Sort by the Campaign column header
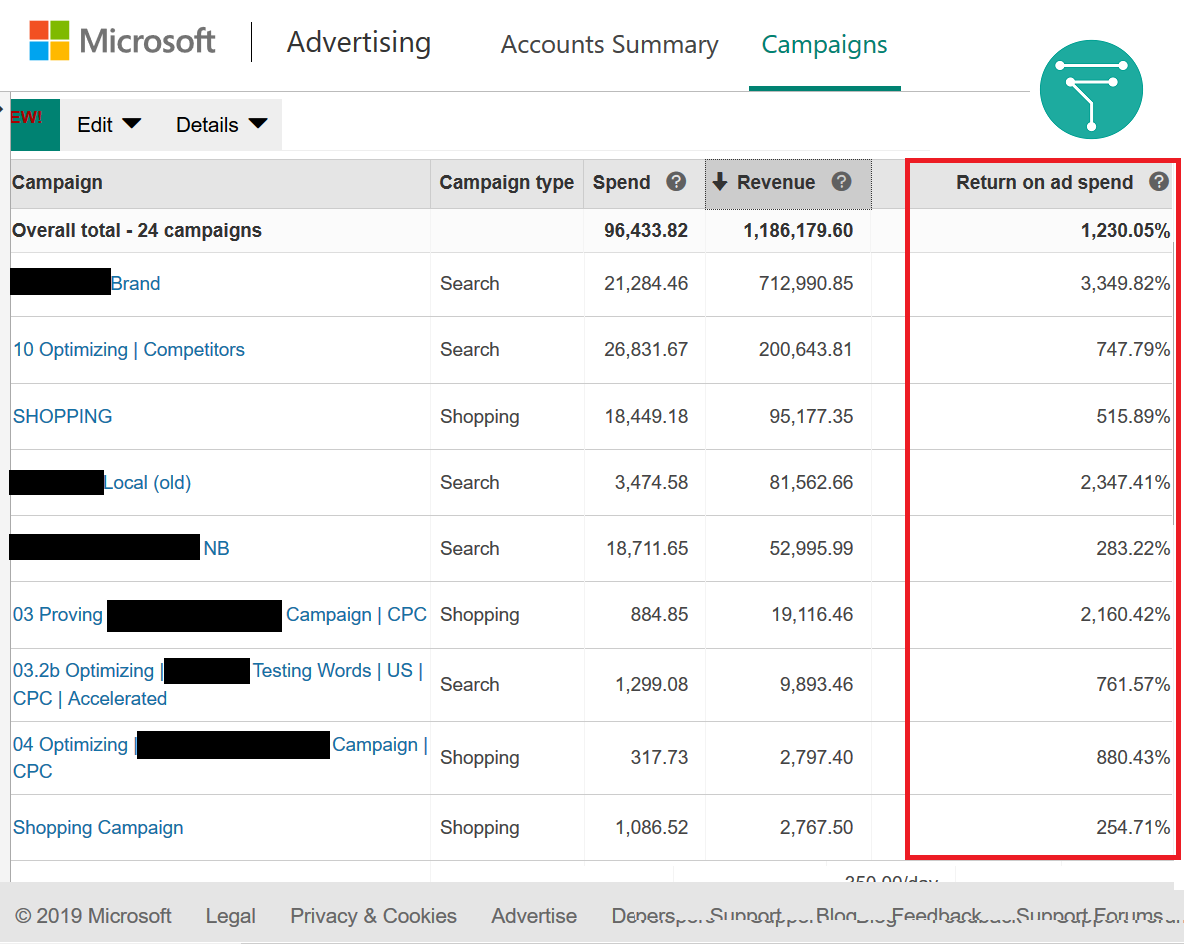The height and width of the screenshot is (944, 1184). pos(57,183)
